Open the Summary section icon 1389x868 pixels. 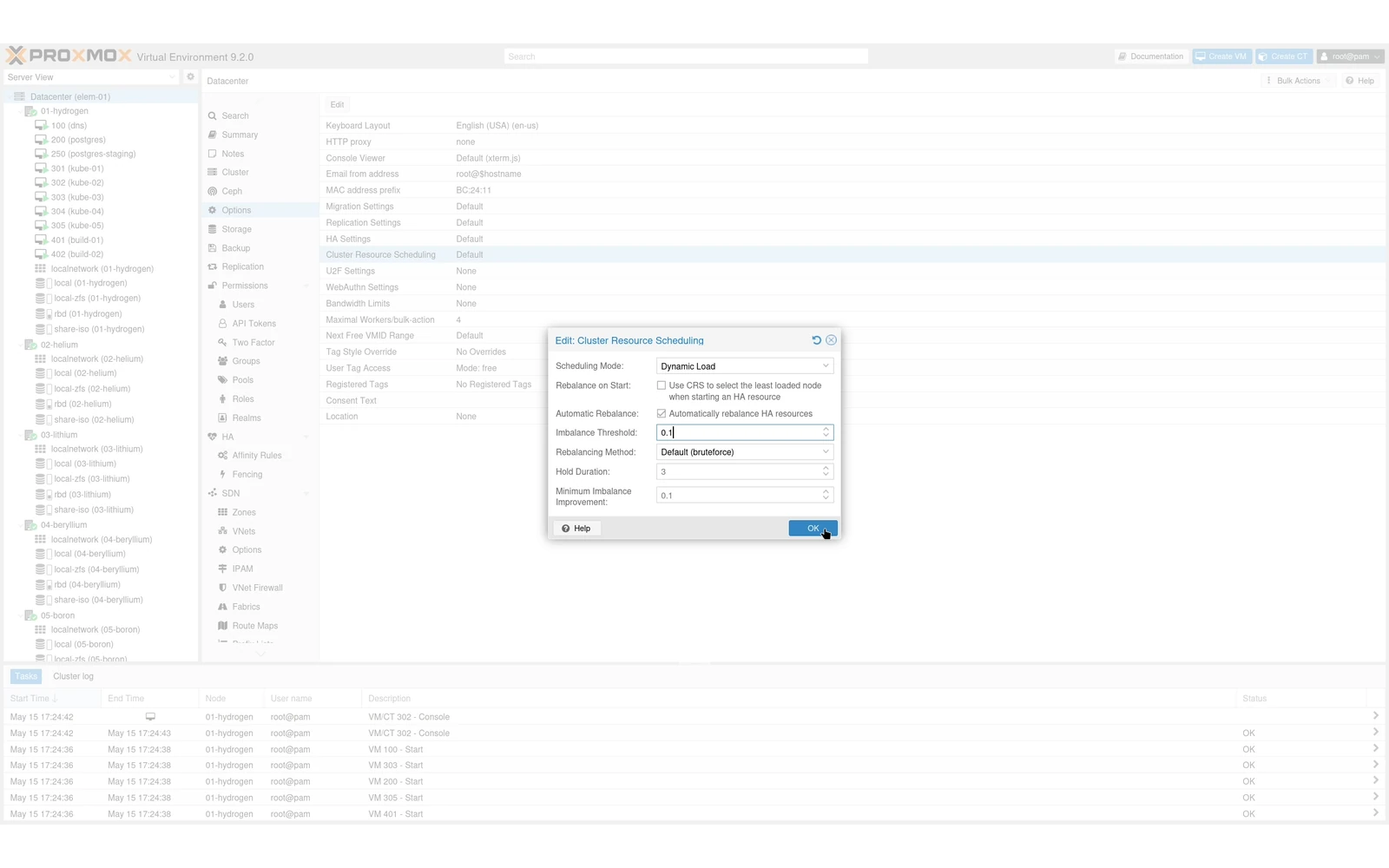pos(212,135)
